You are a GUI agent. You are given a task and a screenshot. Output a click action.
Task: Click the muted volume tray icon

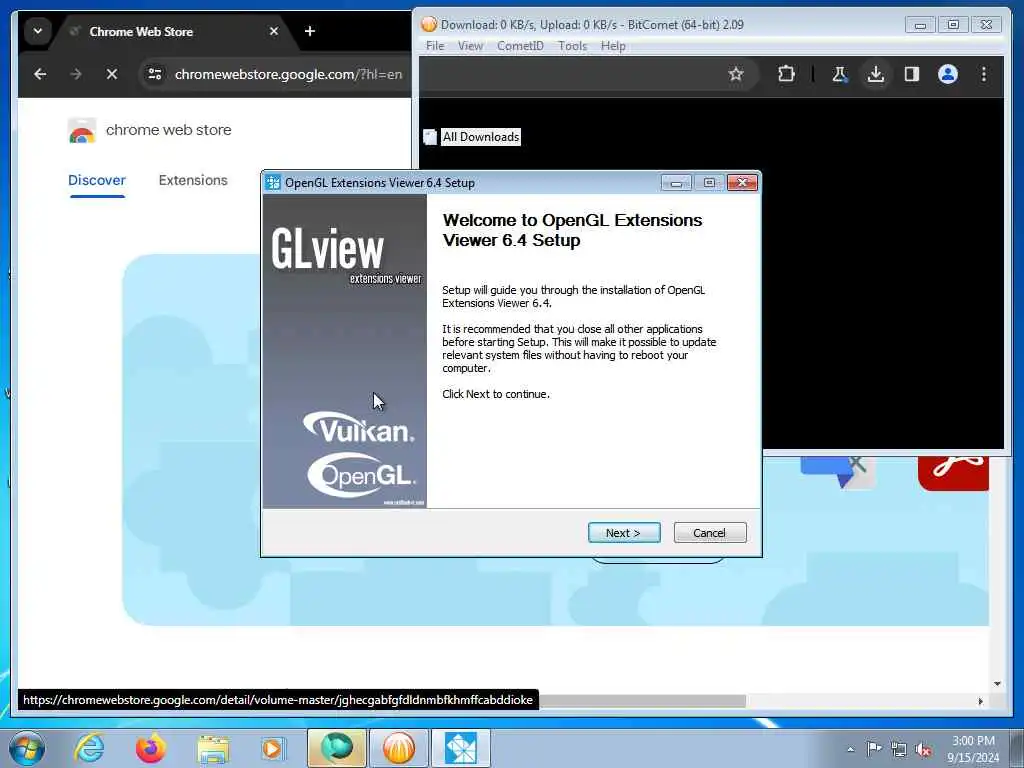923,749
